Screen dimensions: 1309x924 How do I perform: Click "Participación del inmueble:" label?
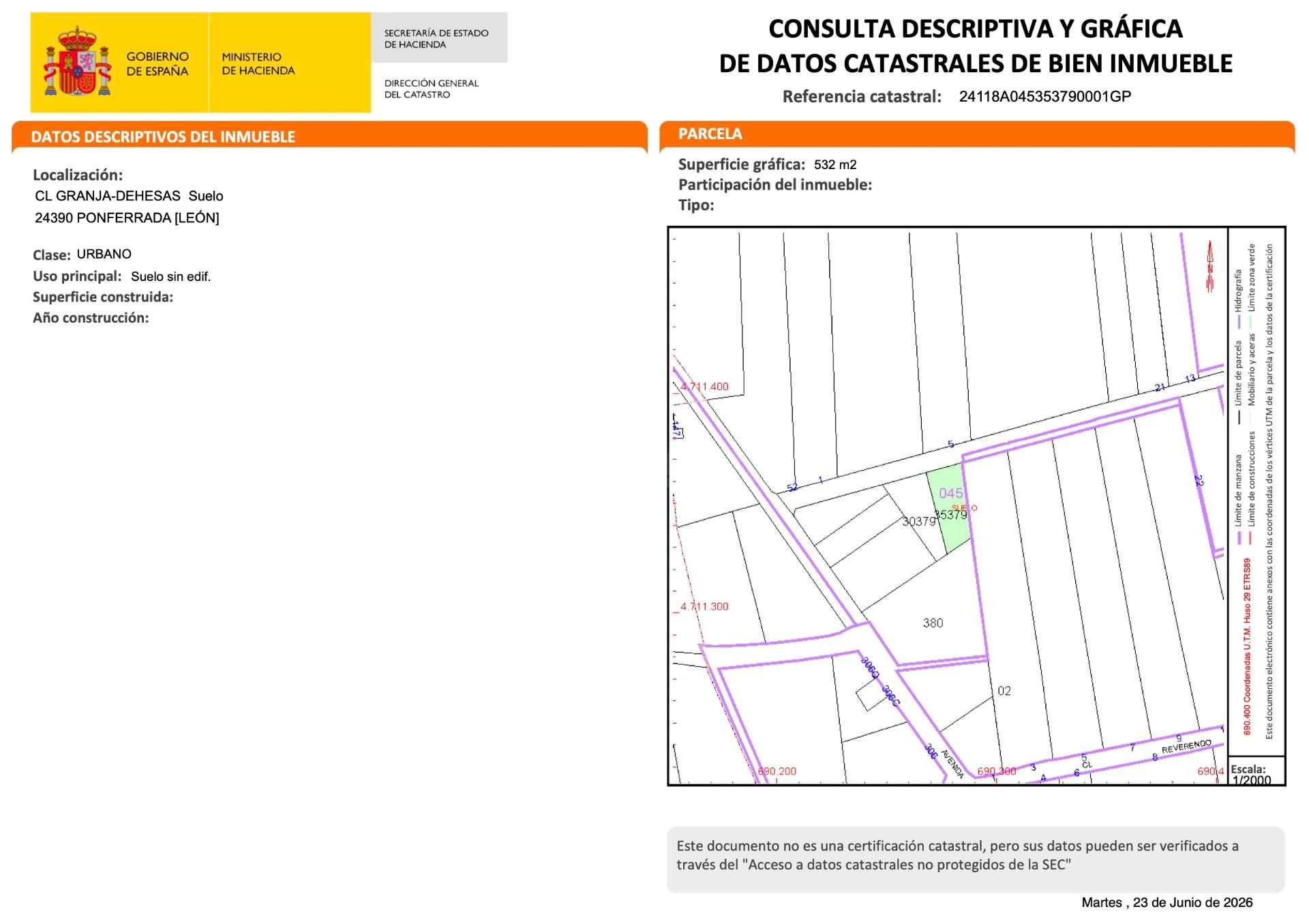click(x=775, y=185)
